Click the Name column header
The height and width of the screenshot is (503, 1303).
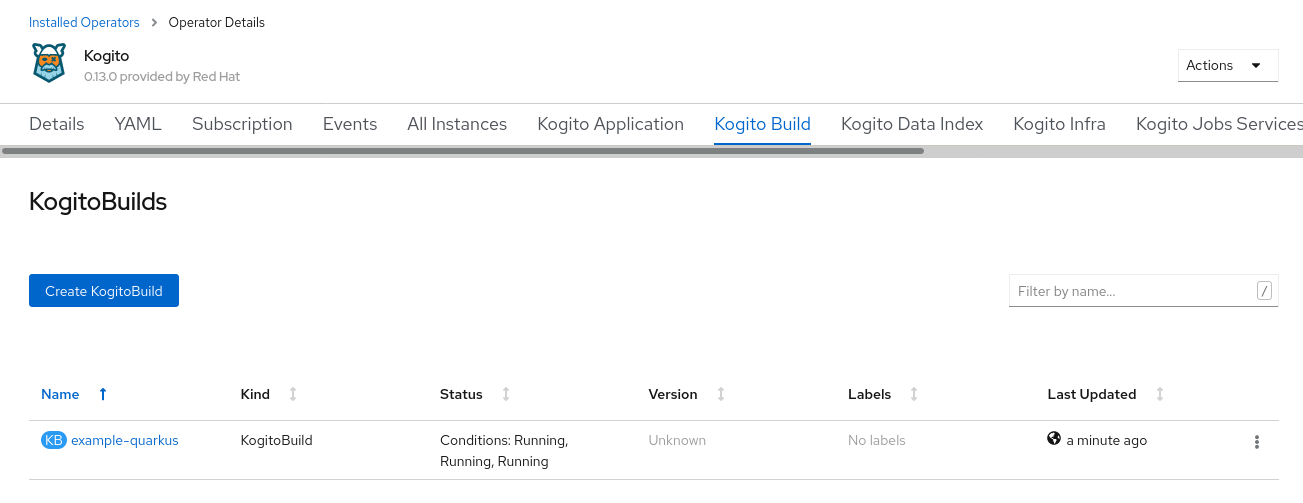[60, 394]
